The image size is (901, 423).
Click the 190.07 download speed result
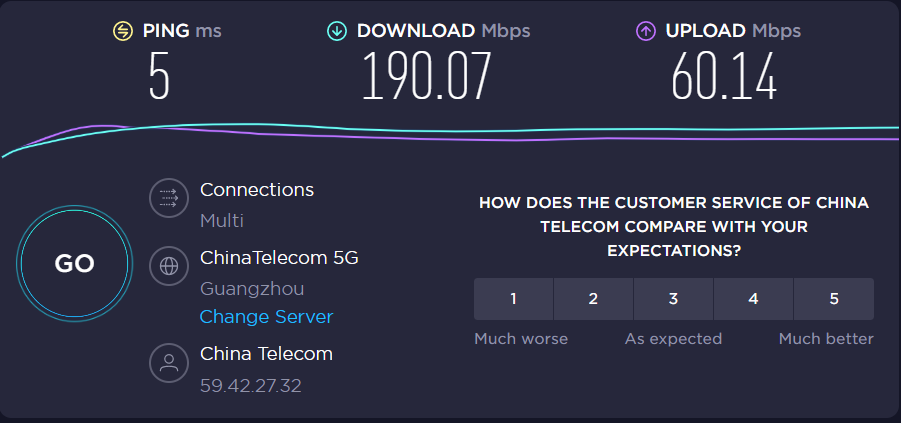point(427,77)
